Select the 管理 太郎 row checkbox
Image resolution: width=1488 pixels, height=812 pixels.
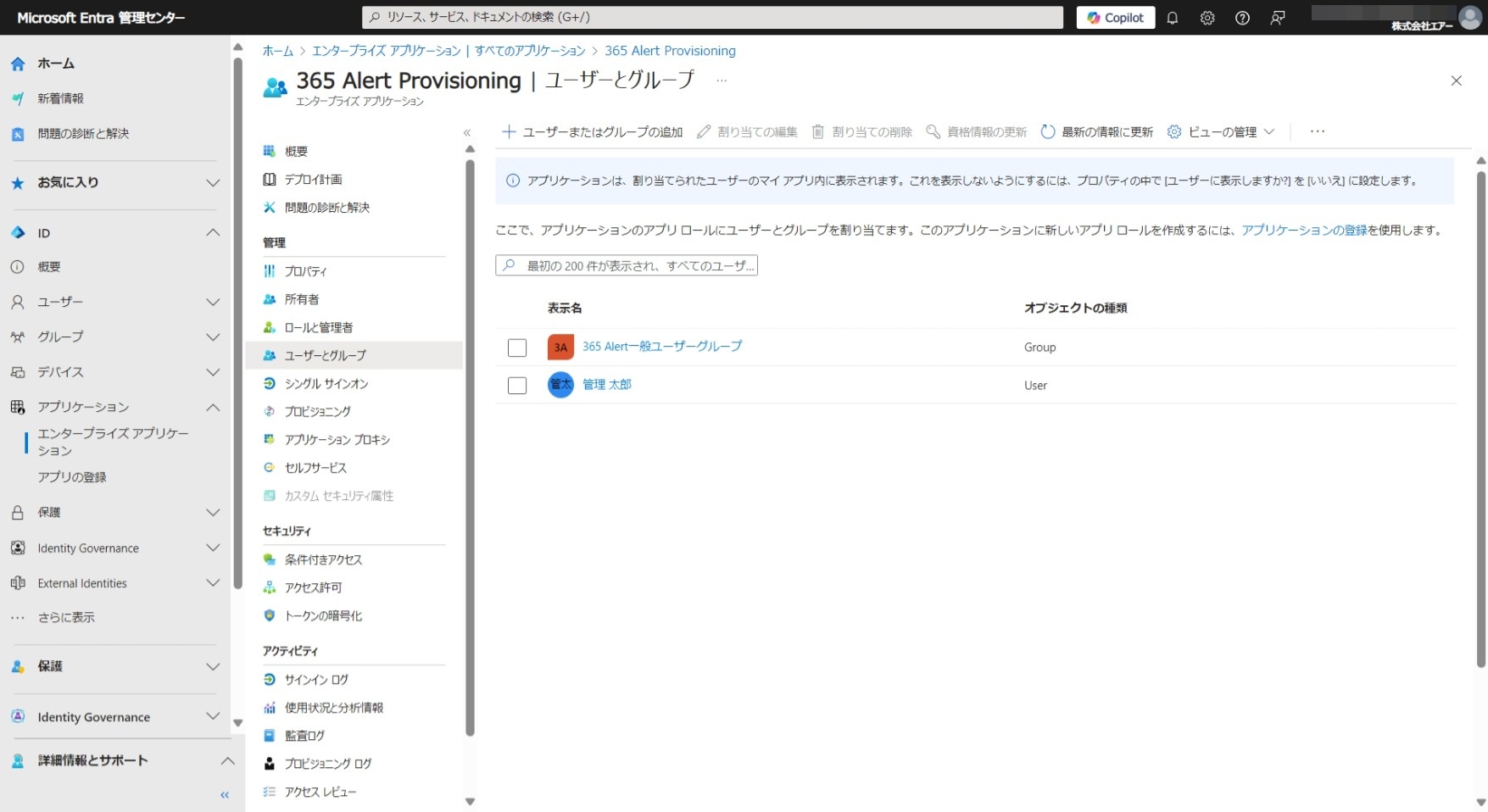(517, 386)
